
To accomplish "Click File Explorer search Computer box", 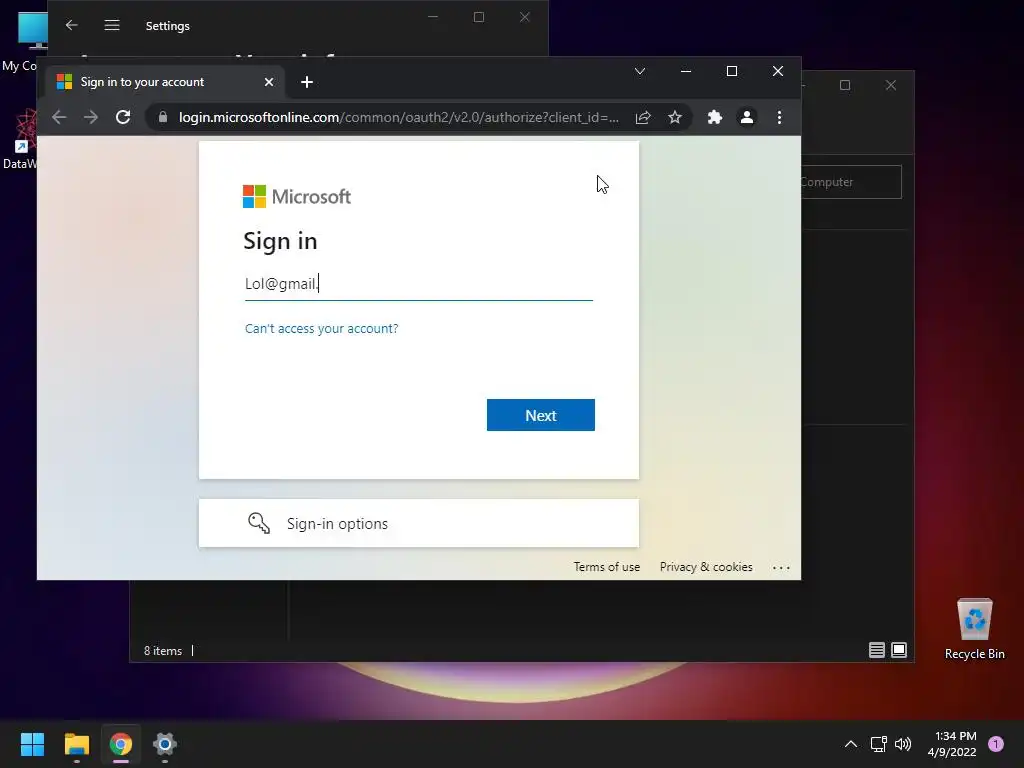I will coord(851,182).
